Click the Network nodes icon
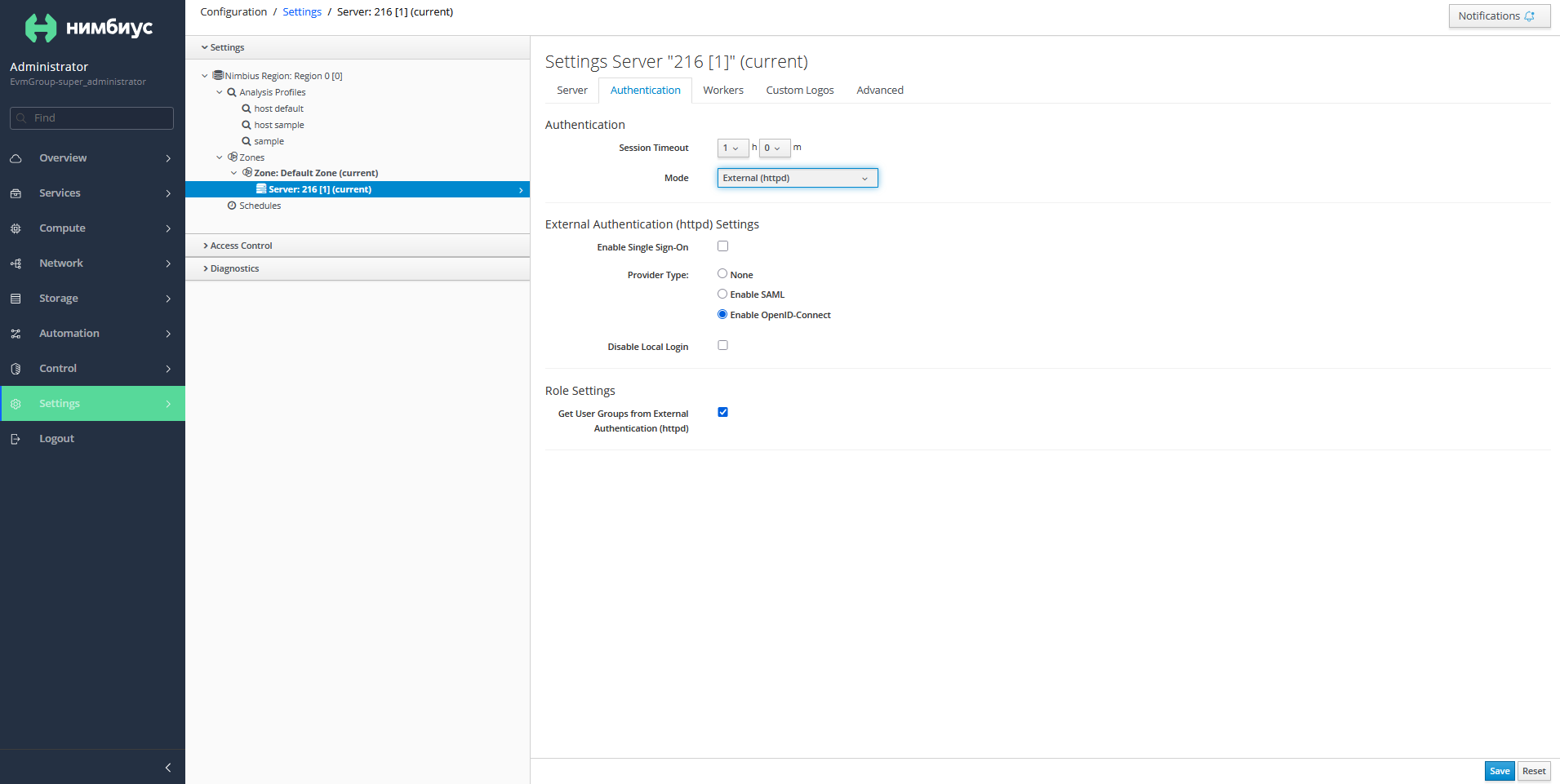The height and width of the screenshot is (784, 1560). click(16, 264)
